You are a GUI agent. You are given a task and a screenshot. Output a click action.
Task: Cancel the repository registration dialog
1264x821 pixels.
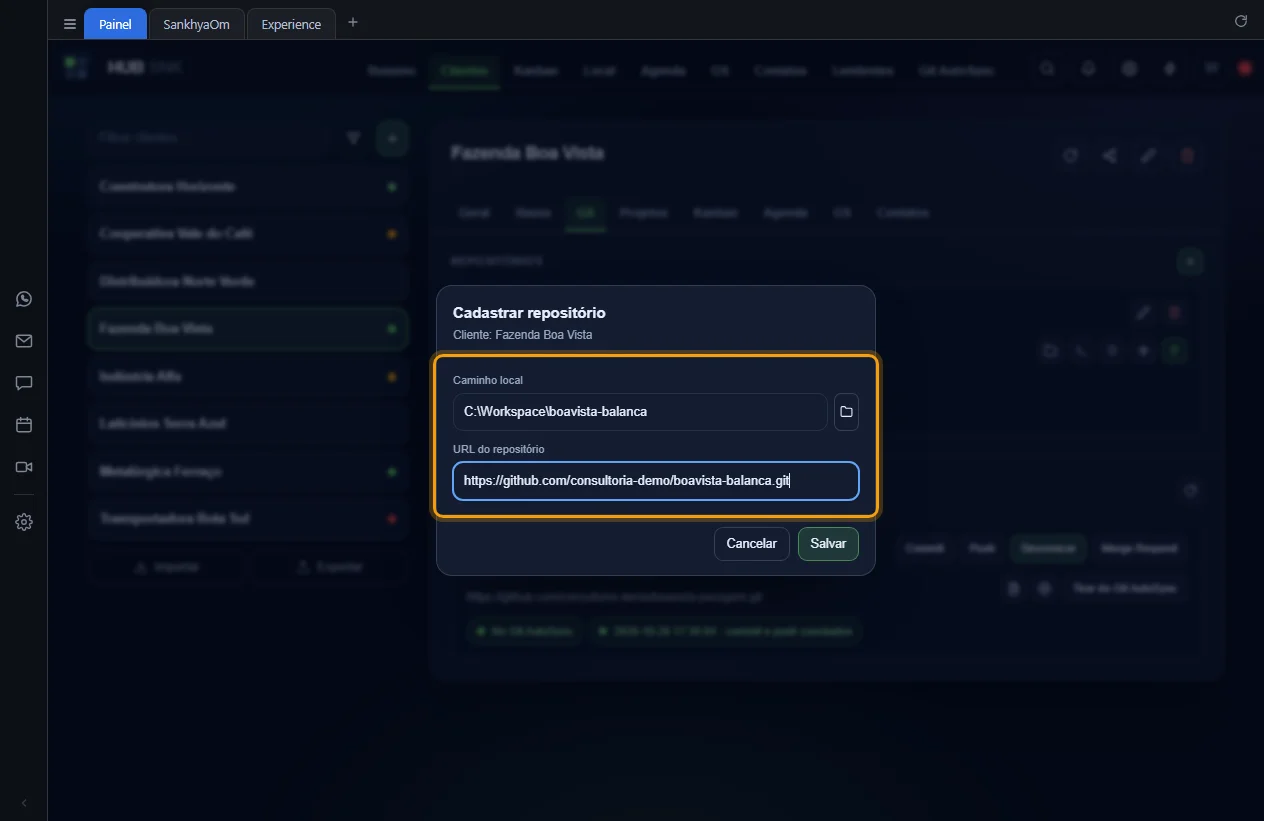(x=752, y=544)
